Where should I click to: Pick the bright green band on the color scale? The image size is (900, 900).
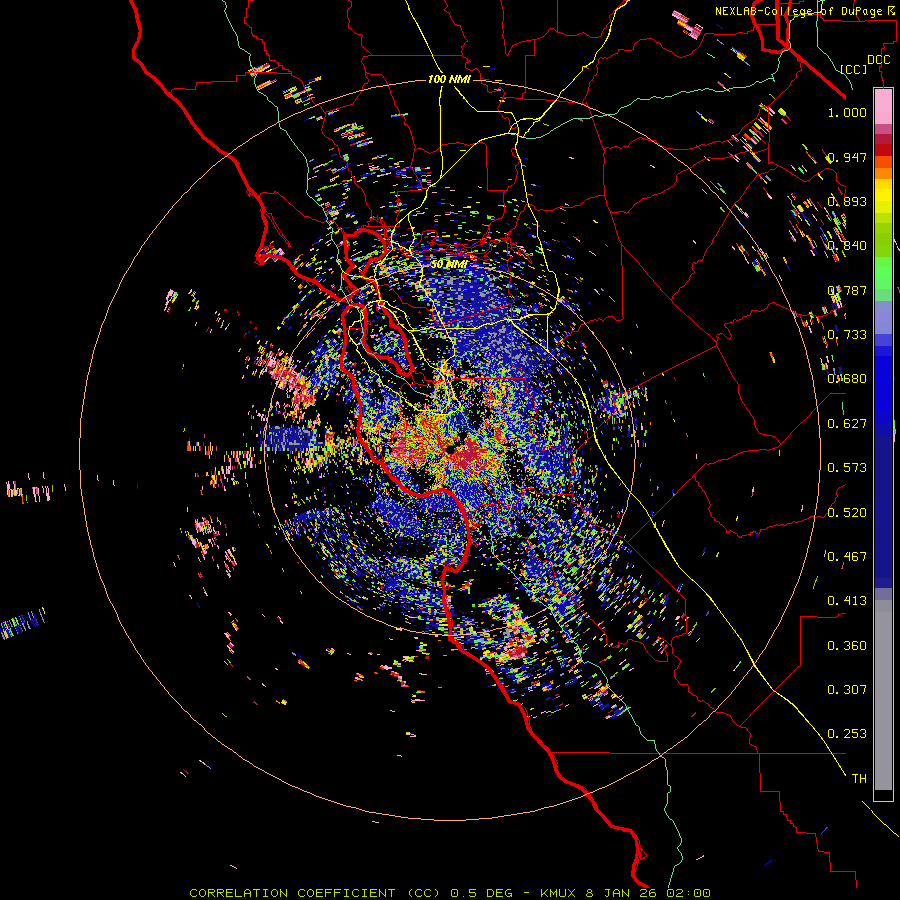(x=883, y=273)
